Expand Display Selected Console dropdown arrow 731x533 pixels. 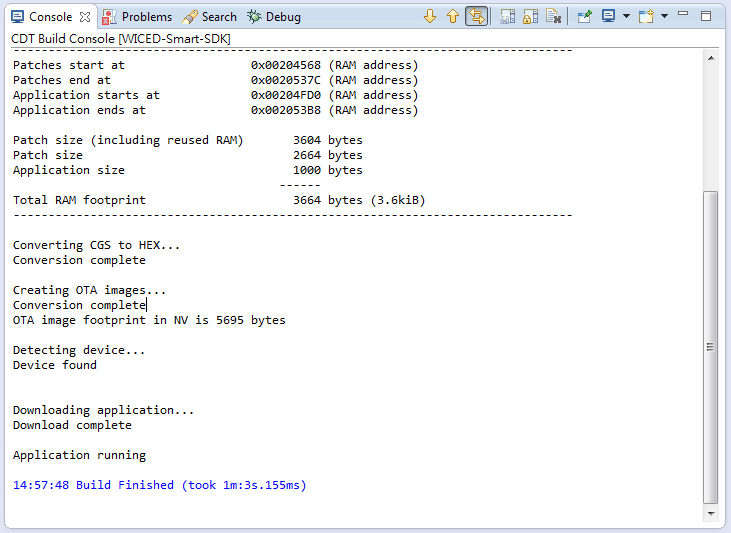[x=626, y=16]
